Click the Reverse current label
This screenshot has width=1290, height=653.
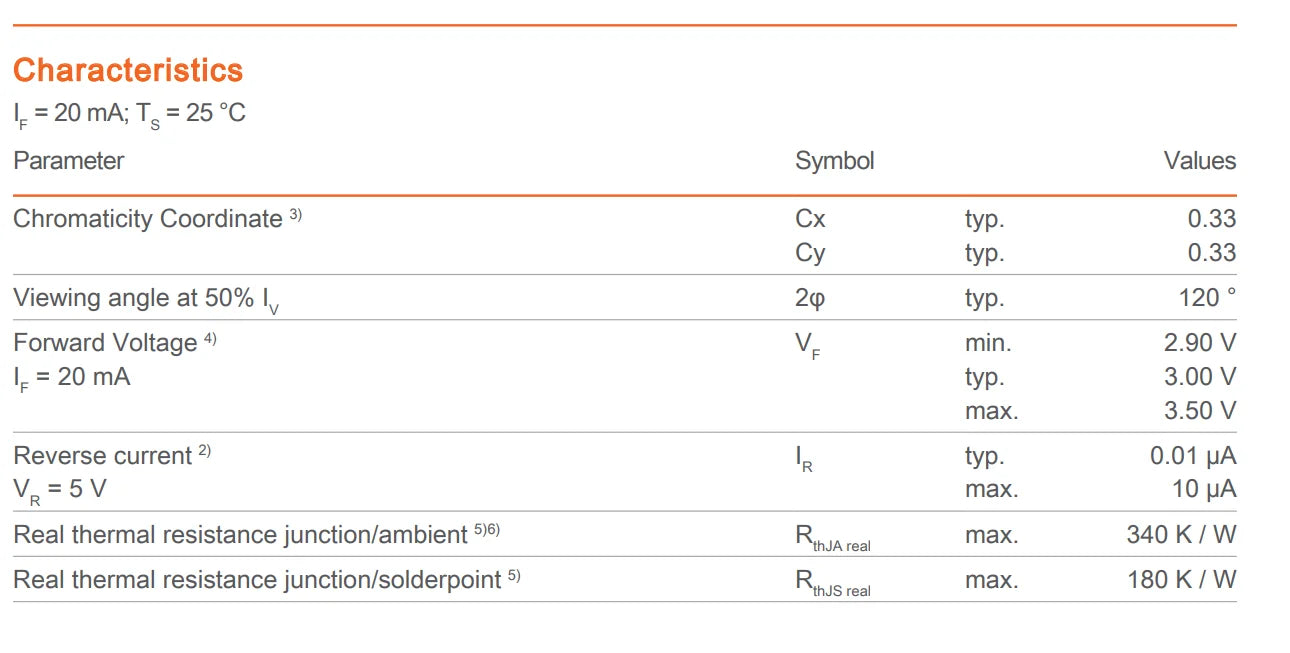pos(102,456)
